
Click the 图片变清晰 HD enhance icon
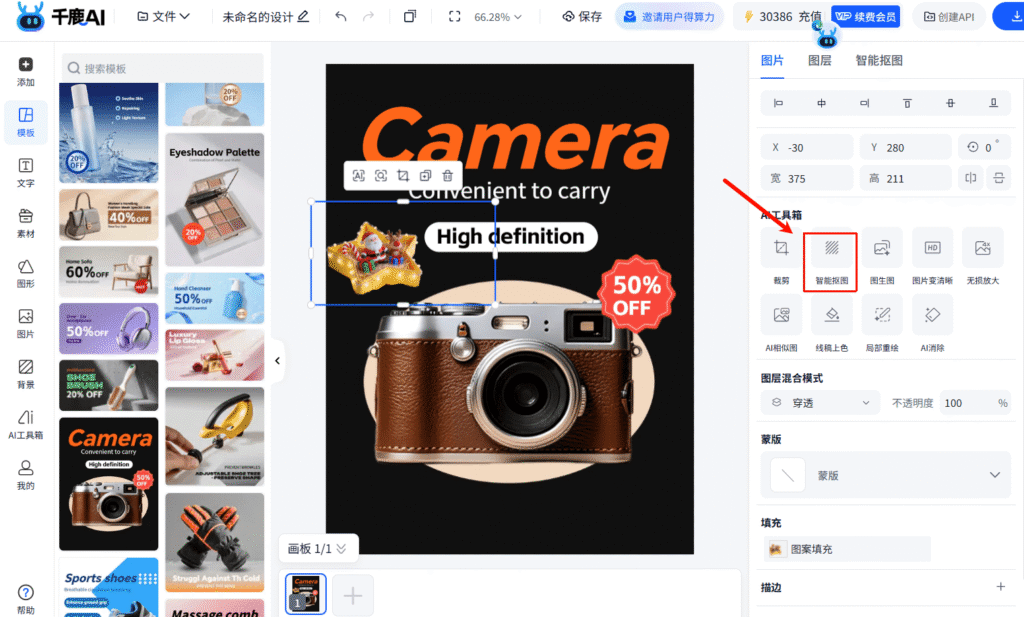click(x=932, y=249)
